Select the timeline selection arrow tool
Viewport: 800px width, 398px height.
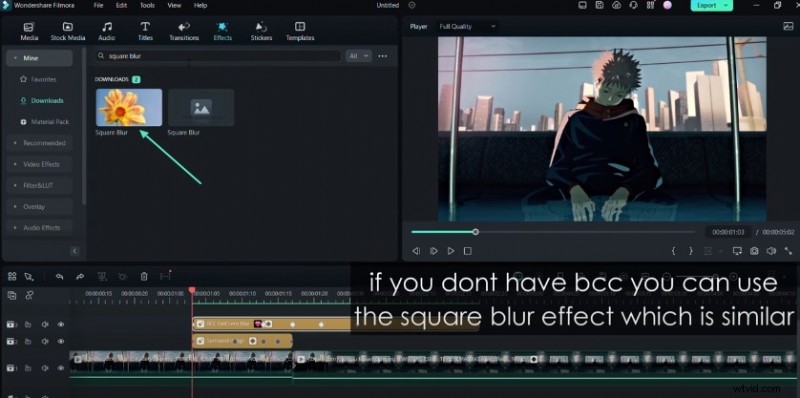(29, 277)
